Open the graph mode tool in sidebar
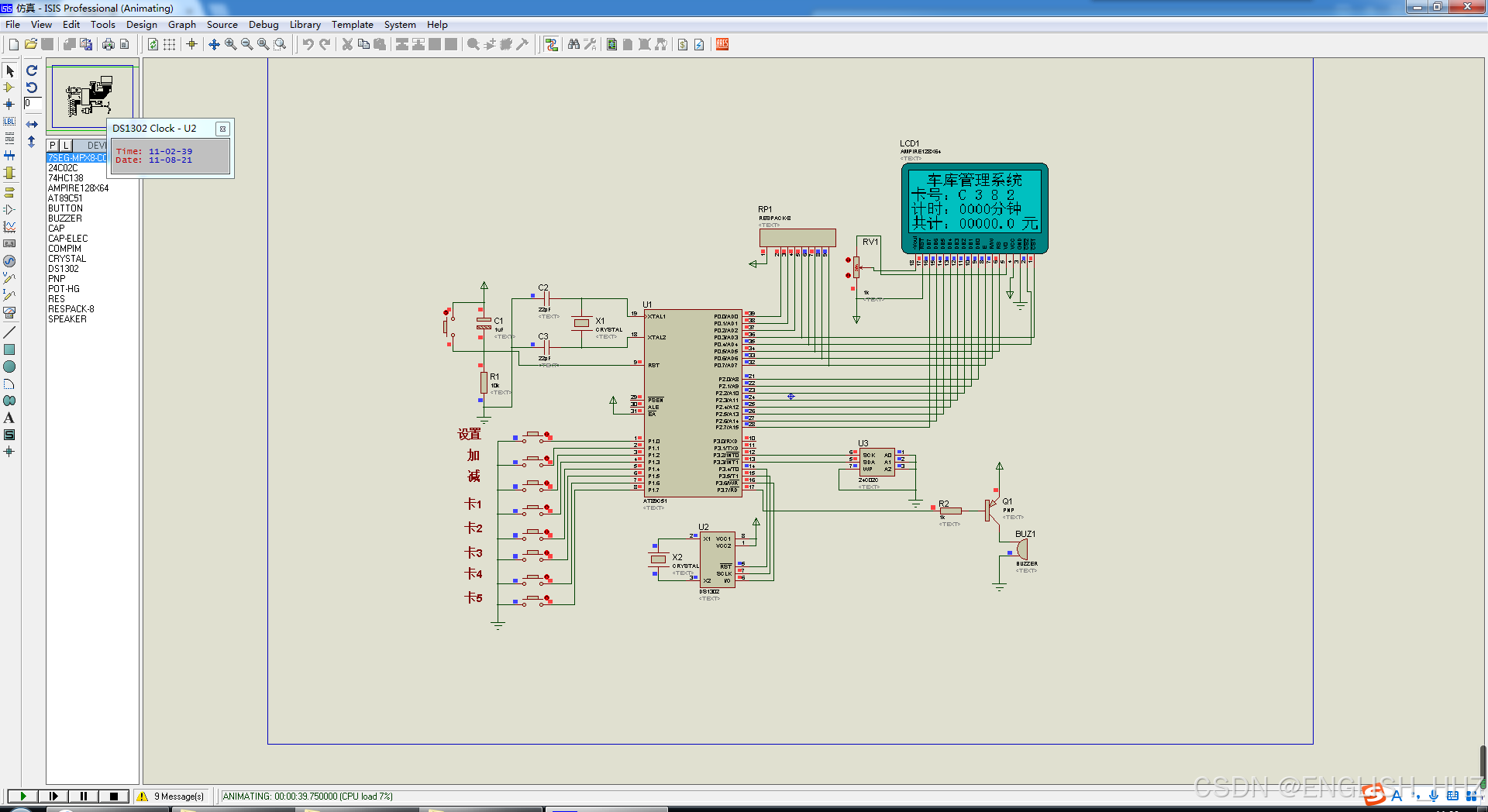Screen dimensions: 1488x812 9,227
